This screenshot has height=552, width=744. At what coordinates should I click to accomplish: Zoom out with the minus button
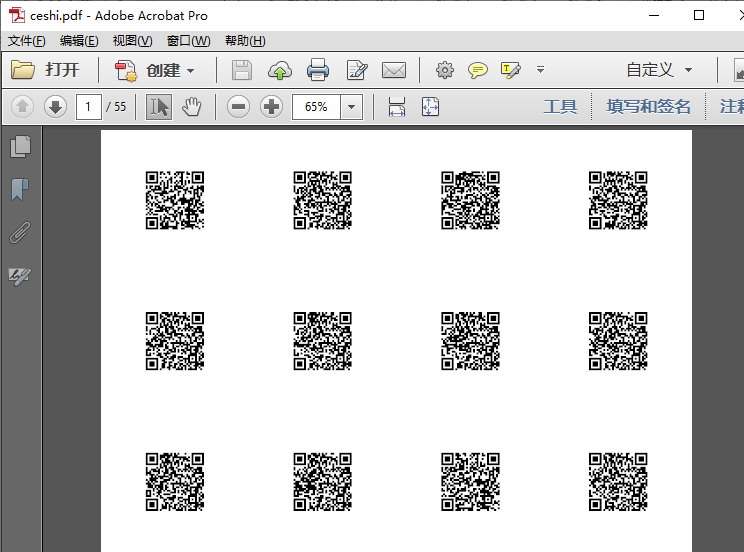click(x=238, y=106)
